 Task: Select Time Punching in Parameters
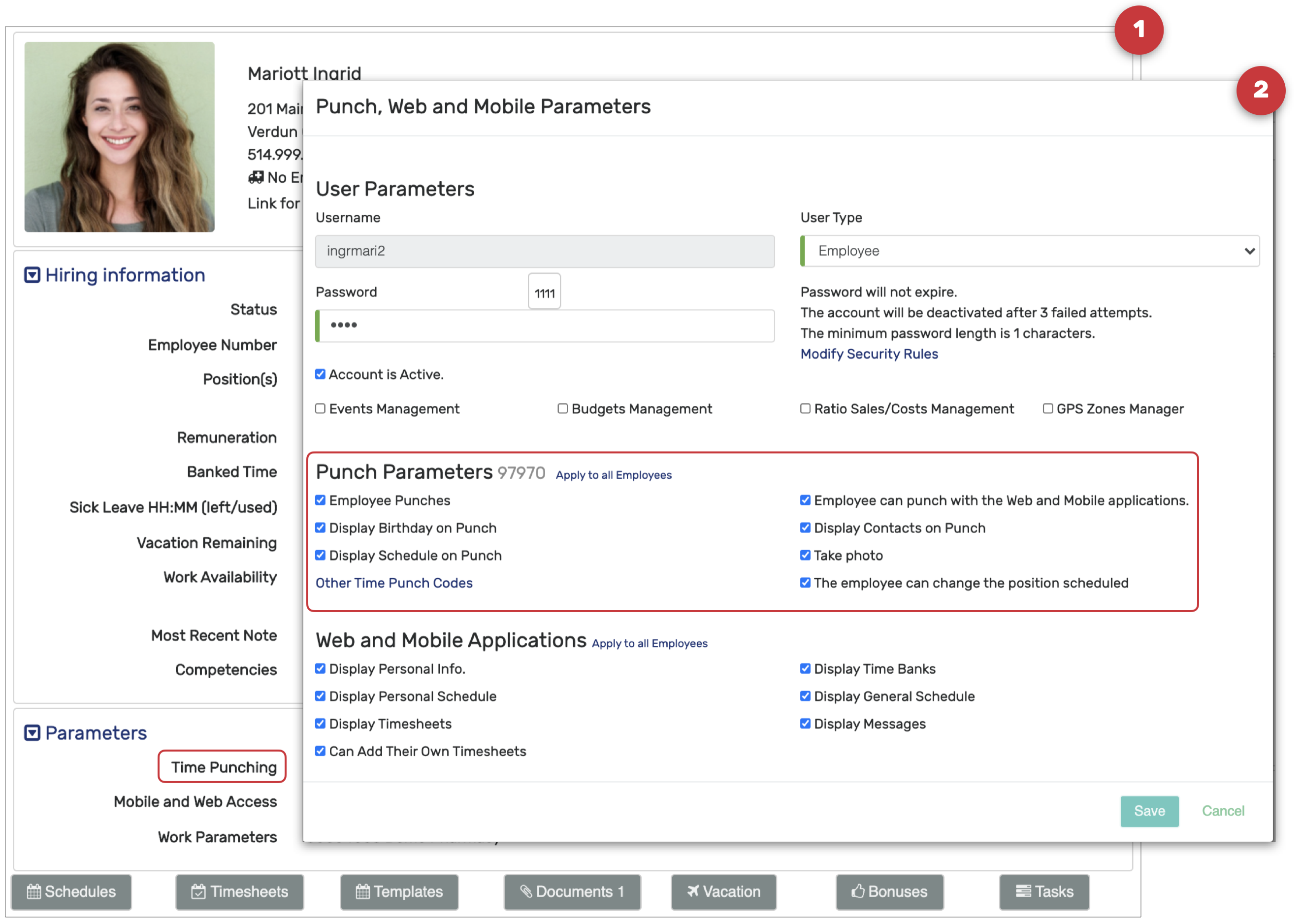[x=223, y=767]
